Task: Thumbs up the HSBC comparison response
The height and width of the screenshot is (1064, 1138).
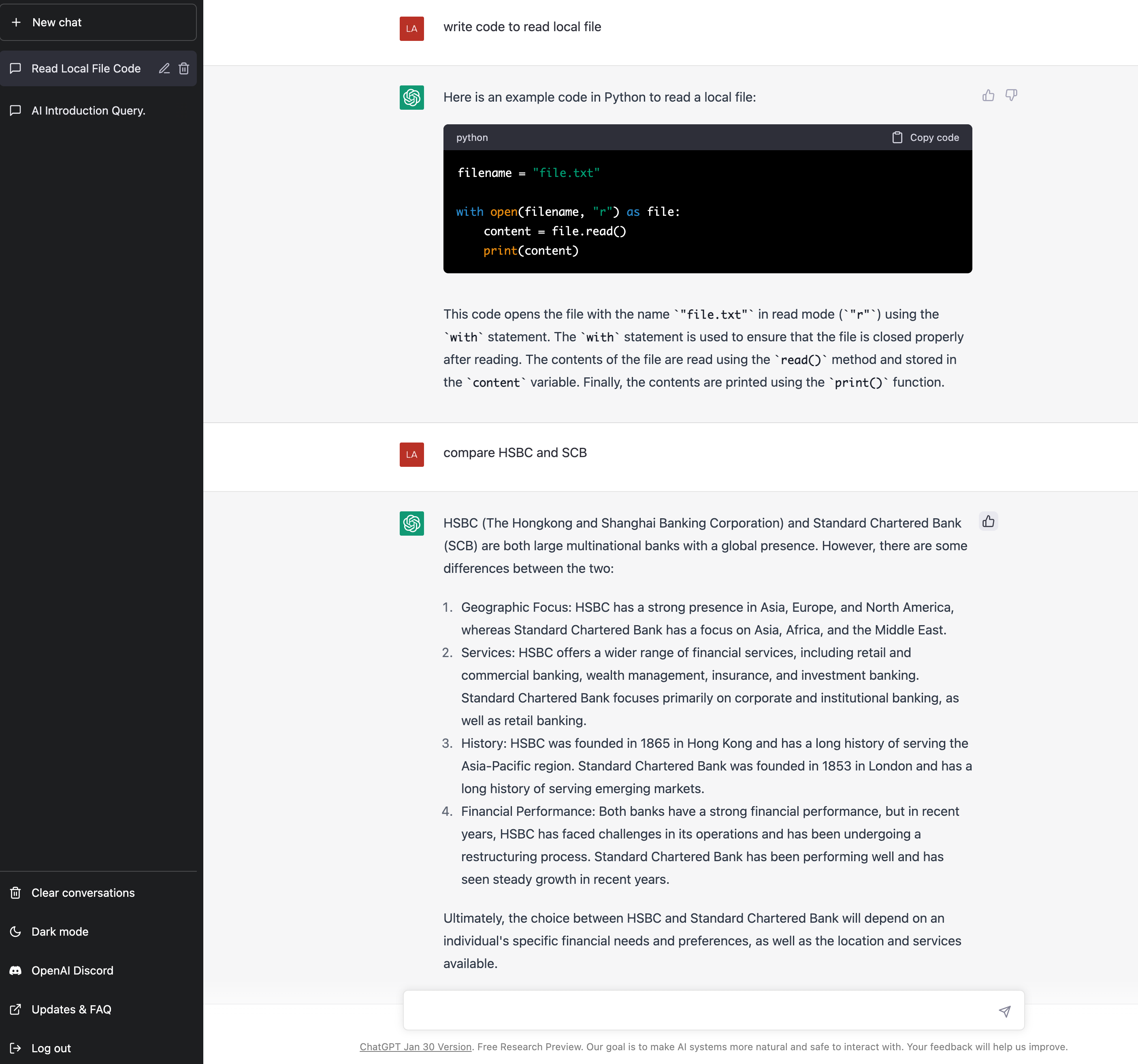Action: (988, 521)
